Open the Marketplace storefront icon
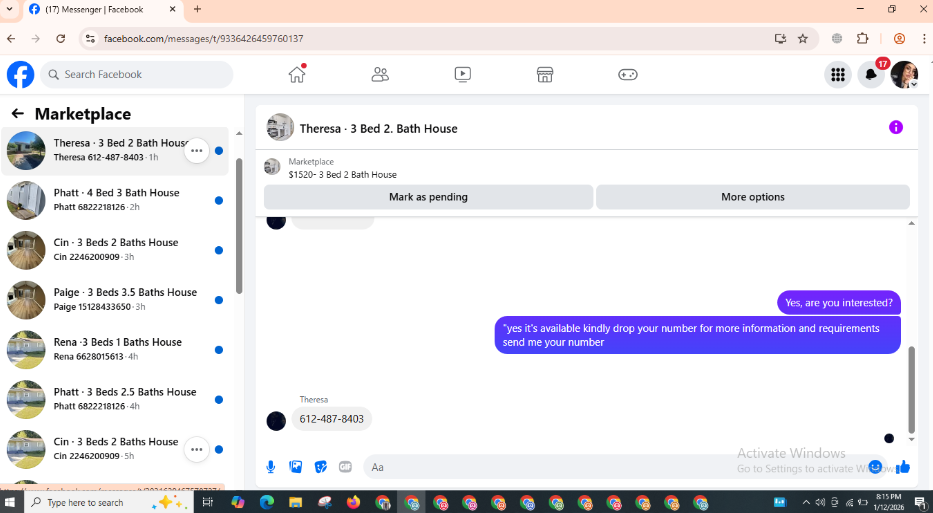This screenshot has height=513, width=933. (x=545, y=74)
